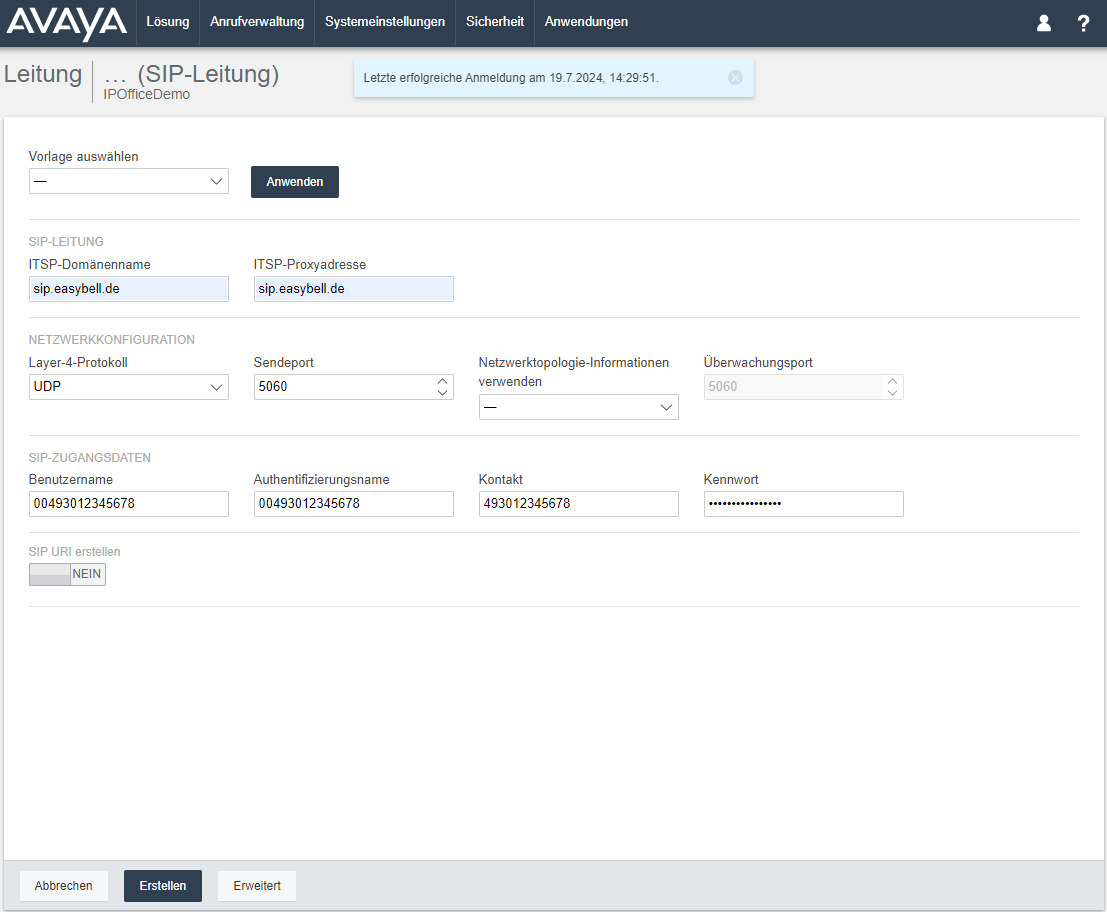This screenshot has height=912, width=1107.
Task: Open the Sicherheit menu
Action: (495, 22)
